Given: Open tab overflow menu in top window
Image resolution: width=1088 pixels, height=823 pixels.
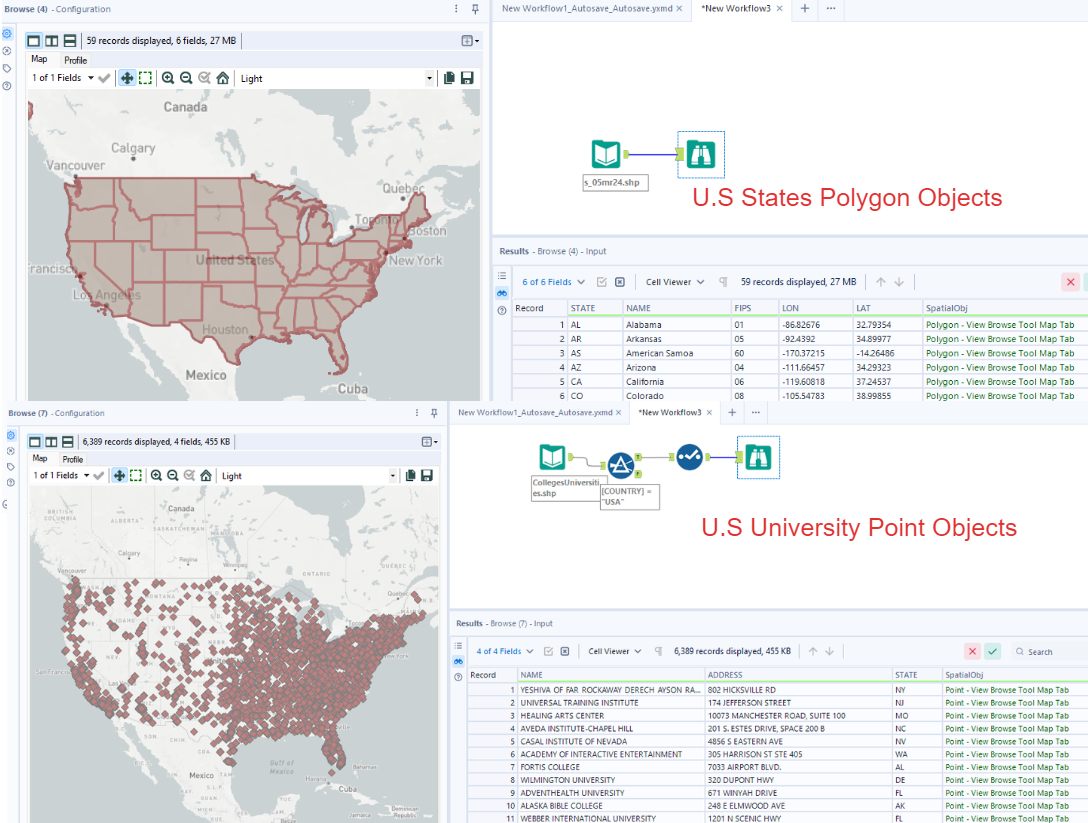Looking at the screenshot, I should pyautogui.click(x=831, y=8).
